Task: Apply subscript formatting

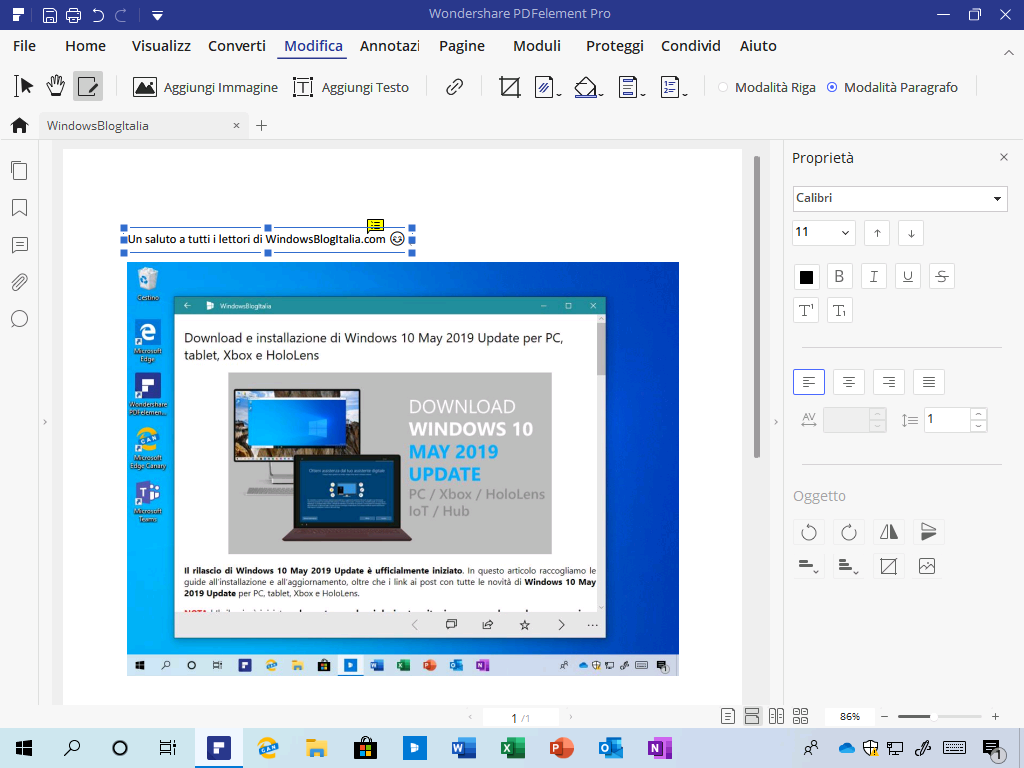Action: [840, 310]
